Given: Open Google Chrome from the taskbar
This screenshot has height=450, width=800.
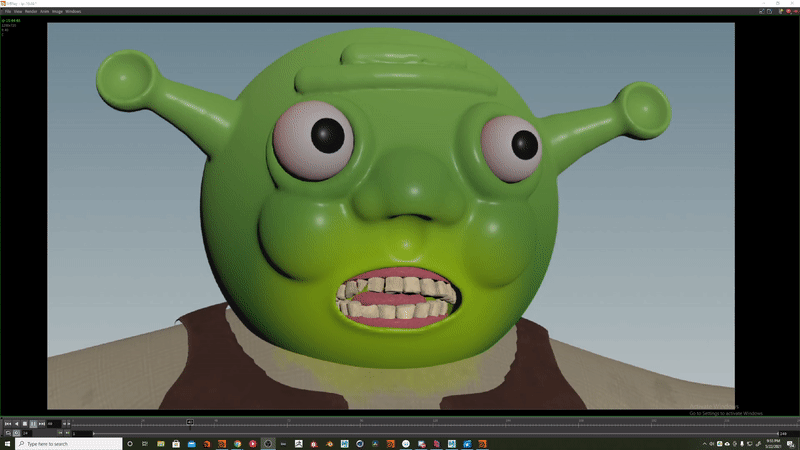Looking at the screenshot, I should [x=237, y=444].
